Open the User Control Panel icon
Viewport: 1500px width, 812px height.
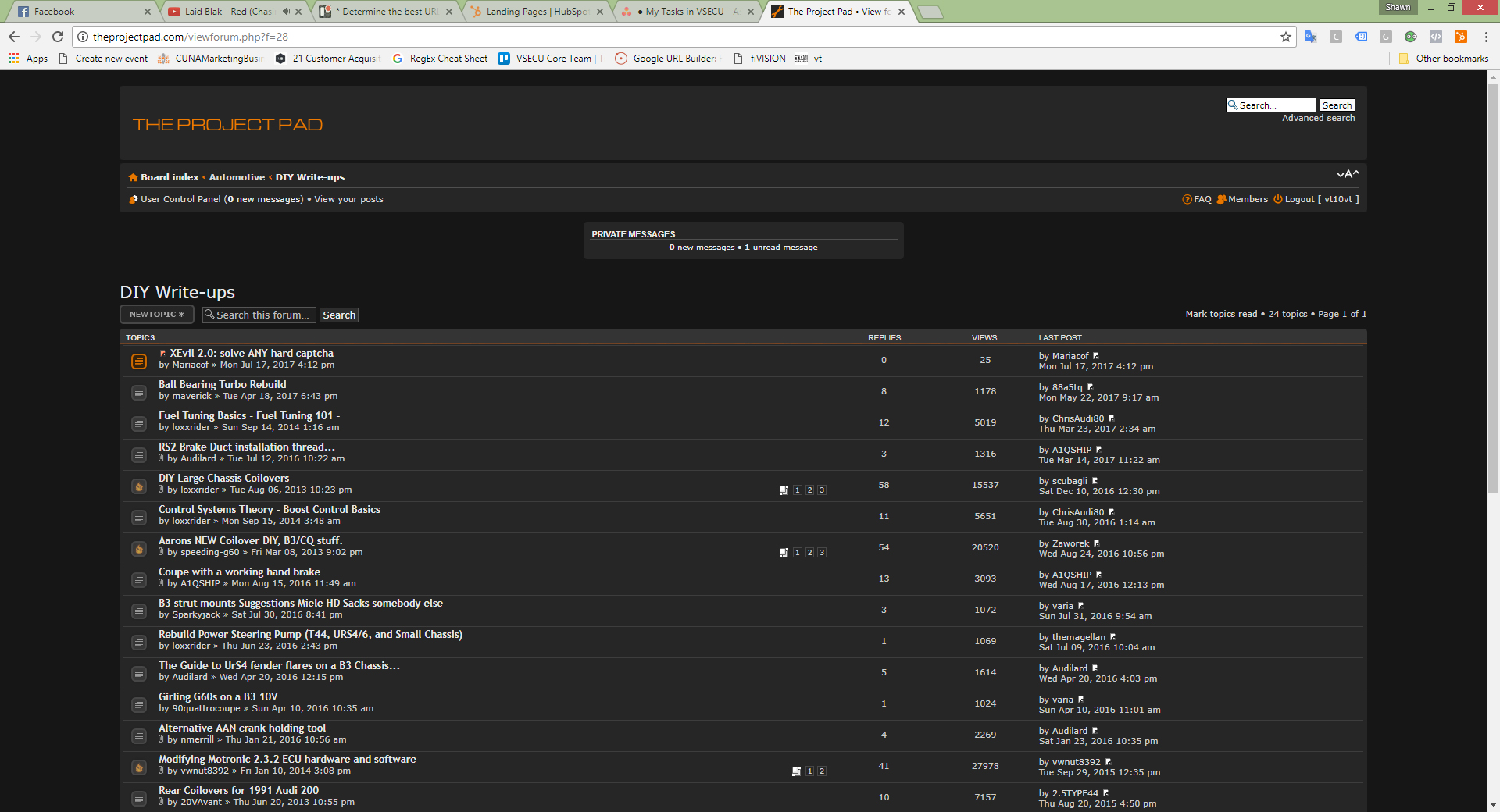133,199
